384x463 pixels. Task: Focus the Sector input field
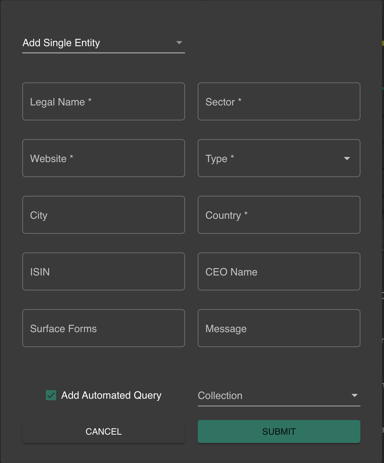279,101
